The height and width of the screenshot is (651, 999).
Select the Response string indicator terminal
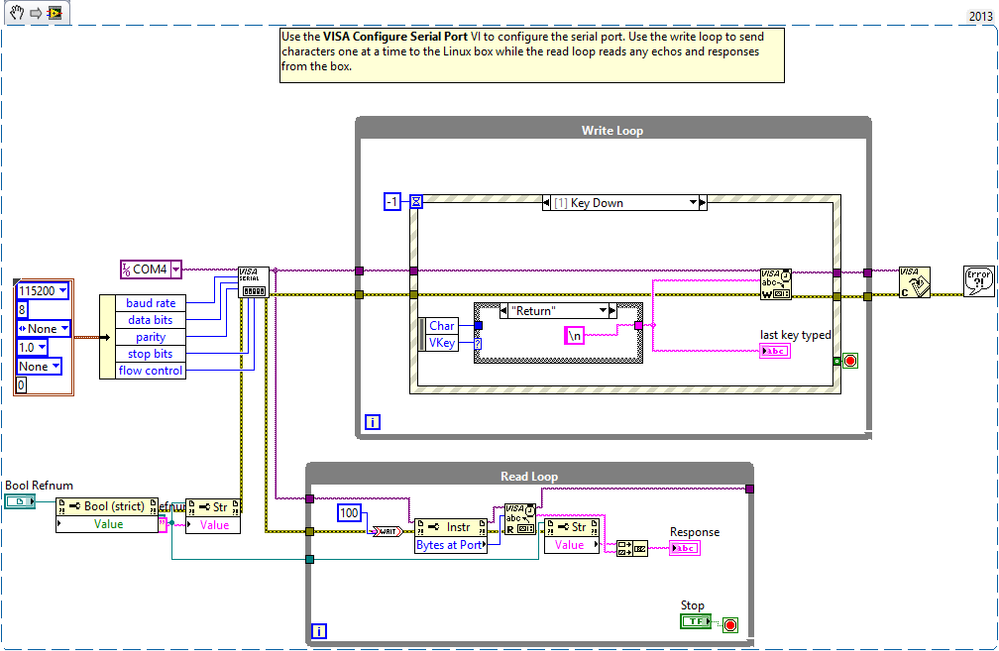(685, 548)
